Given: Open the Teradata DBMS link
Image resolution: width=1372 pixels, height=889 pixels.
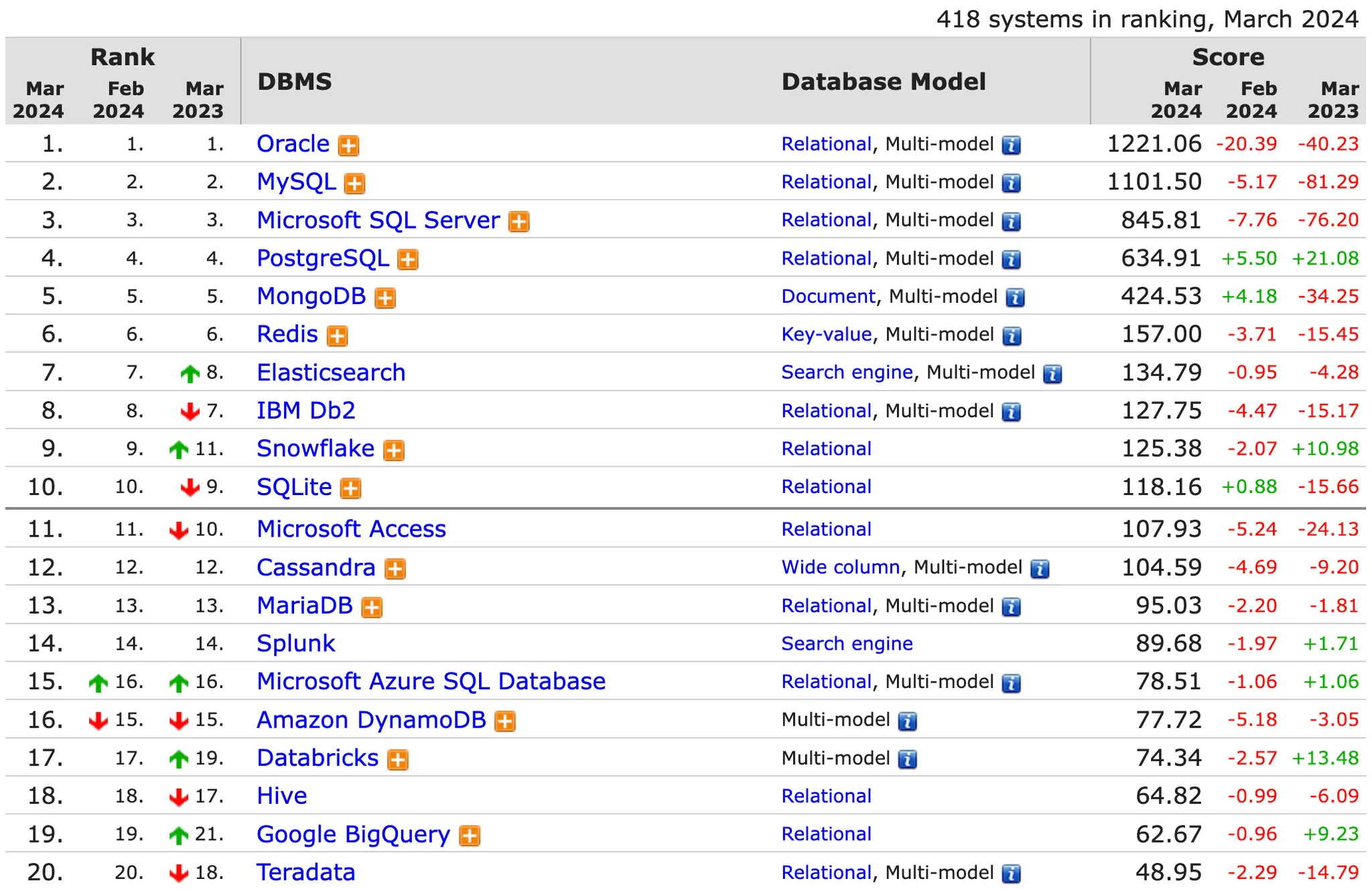Looking at the screenshot, I should [305, 872].
